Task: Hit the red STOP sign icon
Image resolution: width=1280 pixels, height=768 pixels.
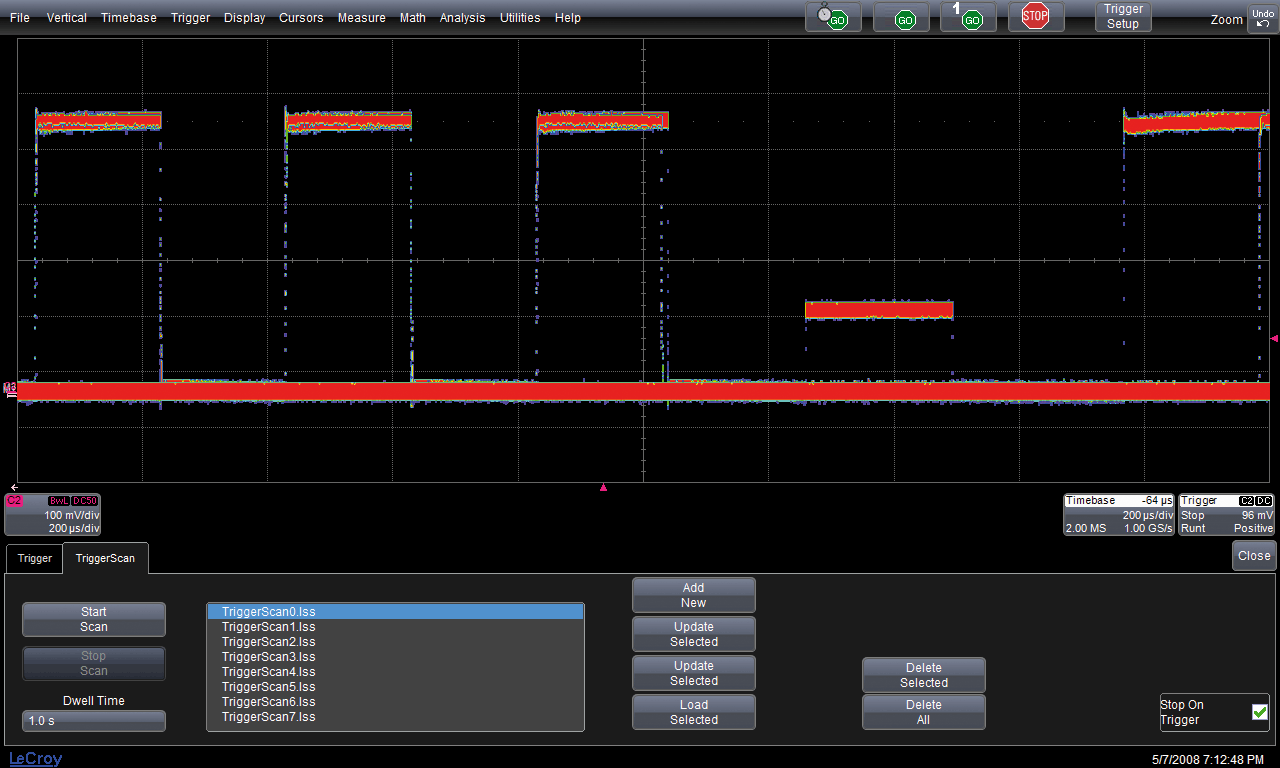Action: coord(1036,16)
